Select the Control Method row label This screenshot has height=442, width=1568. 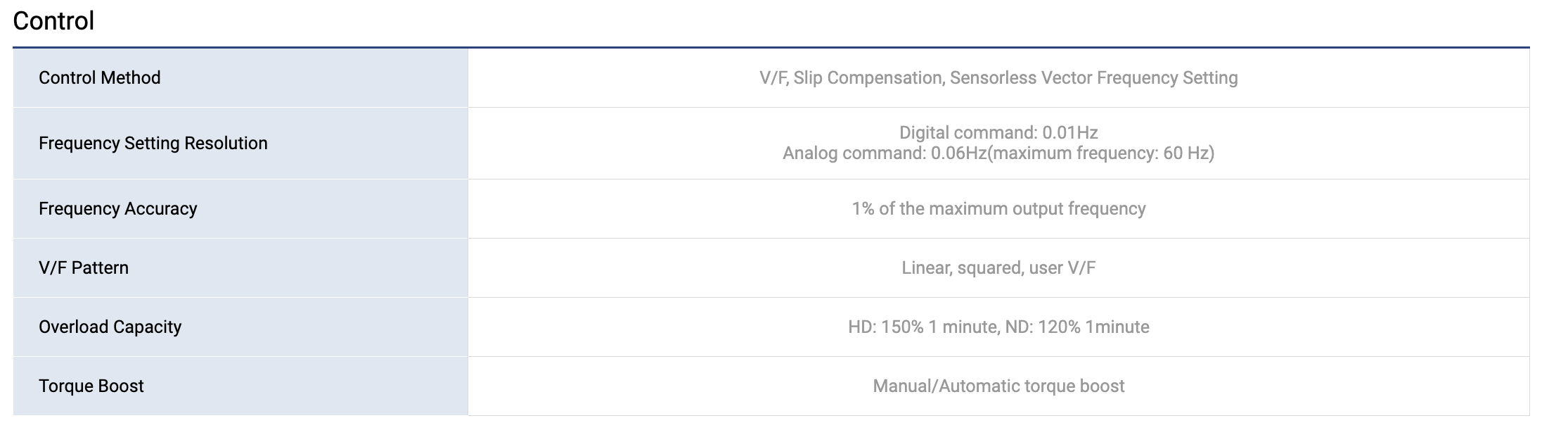100,77
